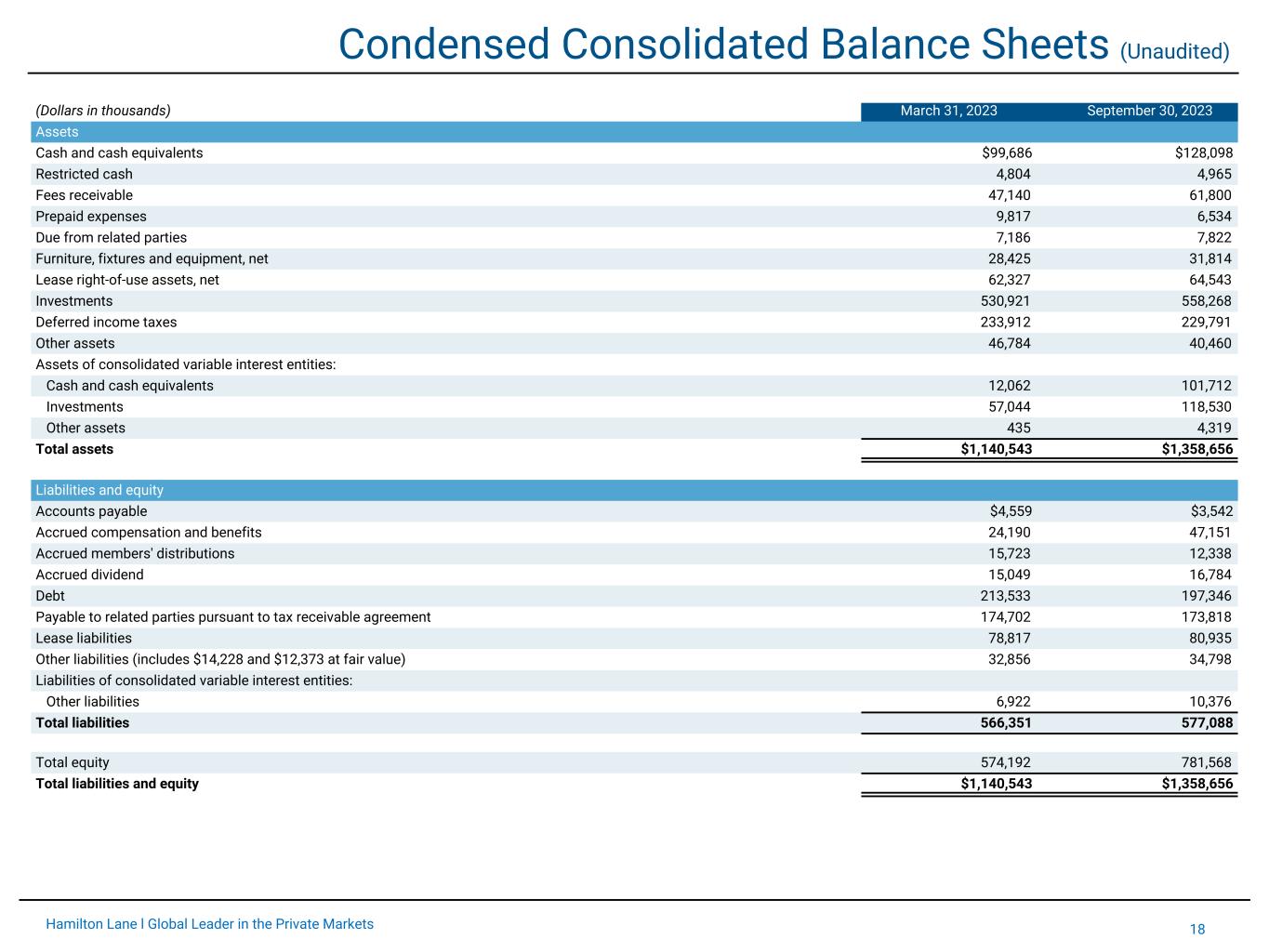Select the 'Total assets' bold label

click(74, 449)
